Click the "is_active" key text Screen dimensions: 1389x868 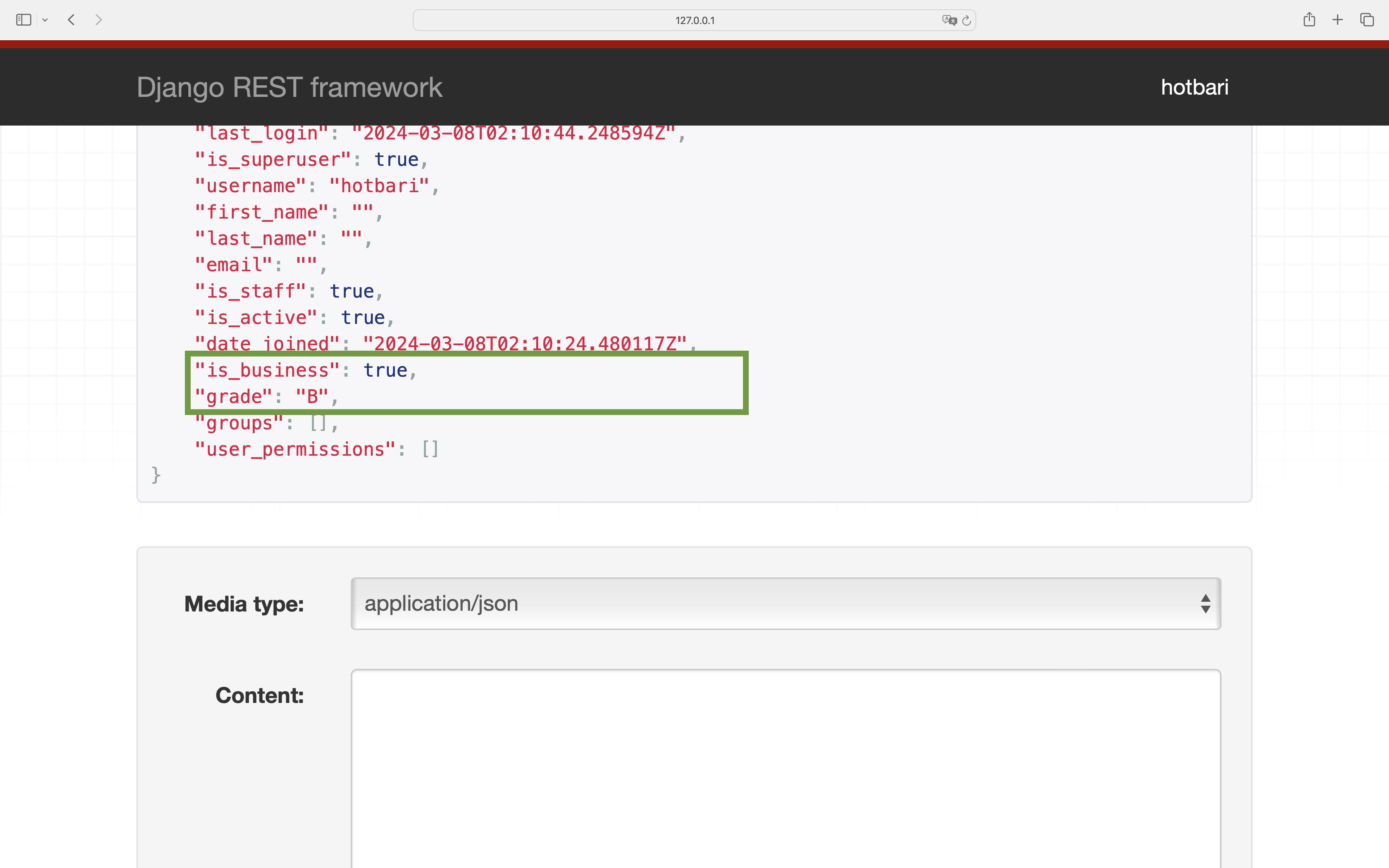pos(256,317)
